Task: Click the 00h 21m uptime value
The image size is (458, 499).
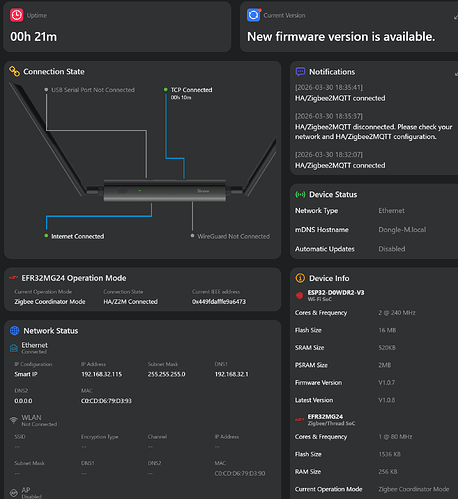Action: (x=33, y=37)
